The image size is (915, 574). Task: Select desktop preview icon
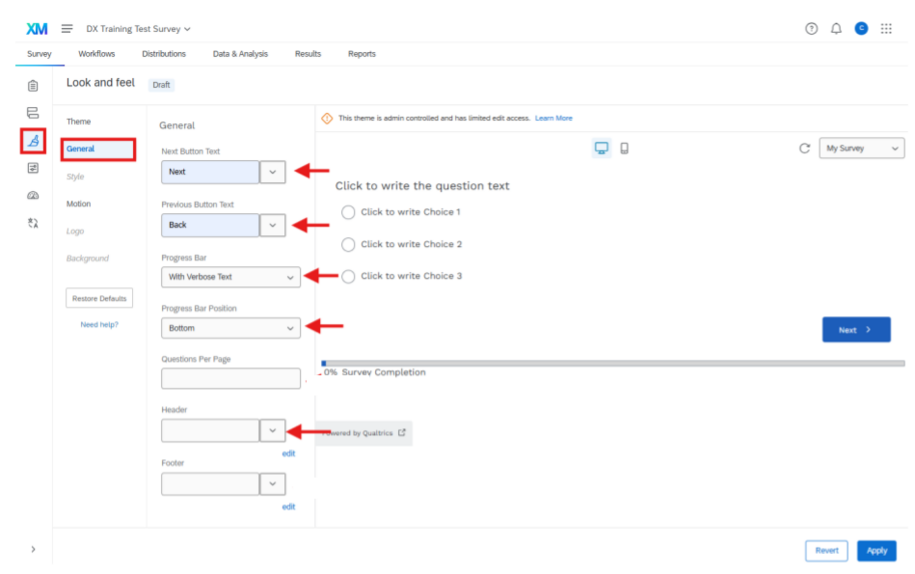click(601, 148)
